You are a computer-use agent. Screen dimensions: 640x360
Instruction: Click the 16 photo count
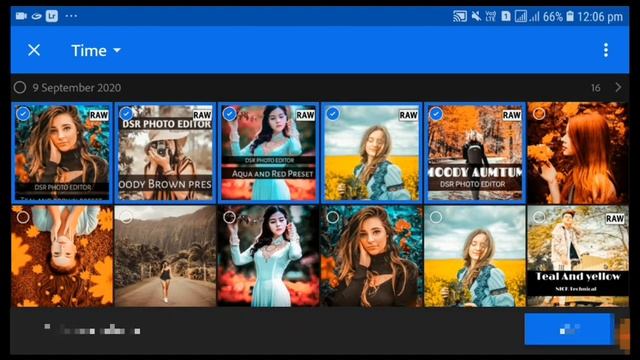[596, 88]
